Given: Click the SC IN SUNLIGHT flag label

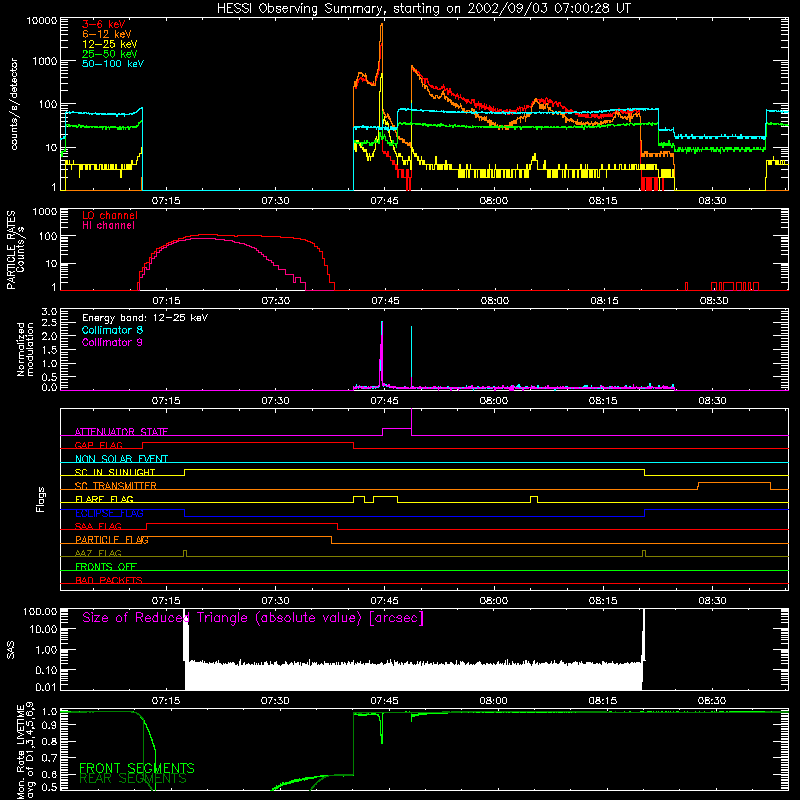Looking at the screenshot, I should (x=115, y=472).
